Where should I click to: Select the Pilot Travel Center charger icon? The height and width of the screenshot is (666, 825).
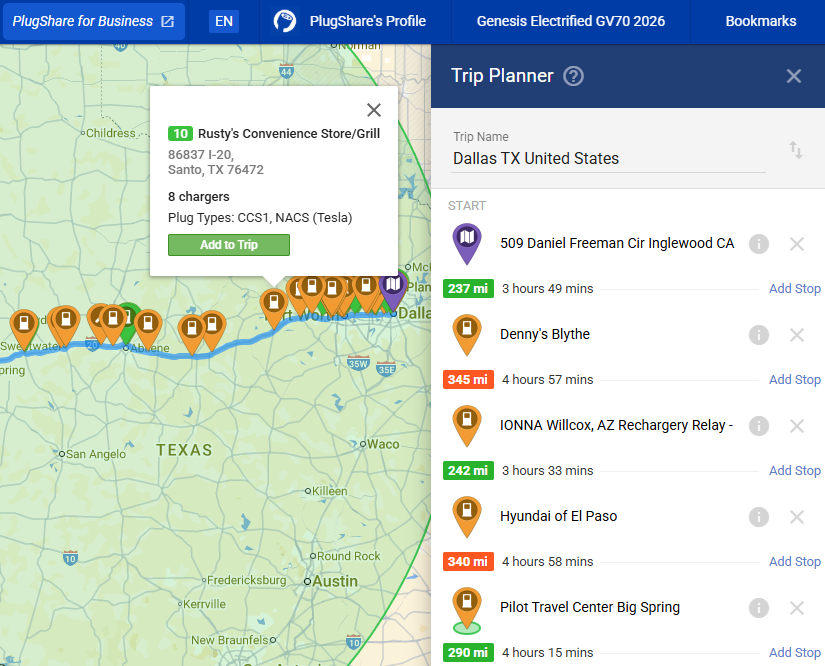[x=466, y=606]
